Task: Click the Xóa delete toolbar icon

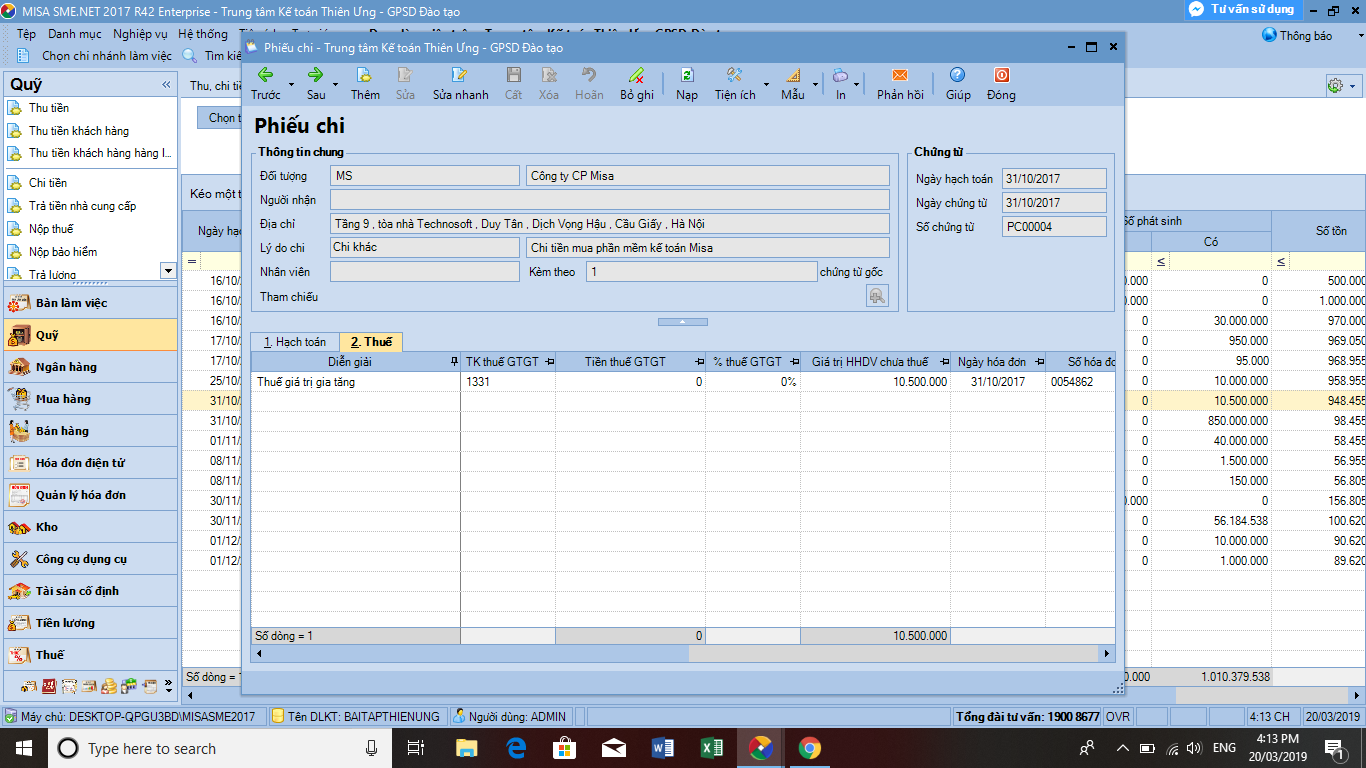Action: tap(549, 75)
